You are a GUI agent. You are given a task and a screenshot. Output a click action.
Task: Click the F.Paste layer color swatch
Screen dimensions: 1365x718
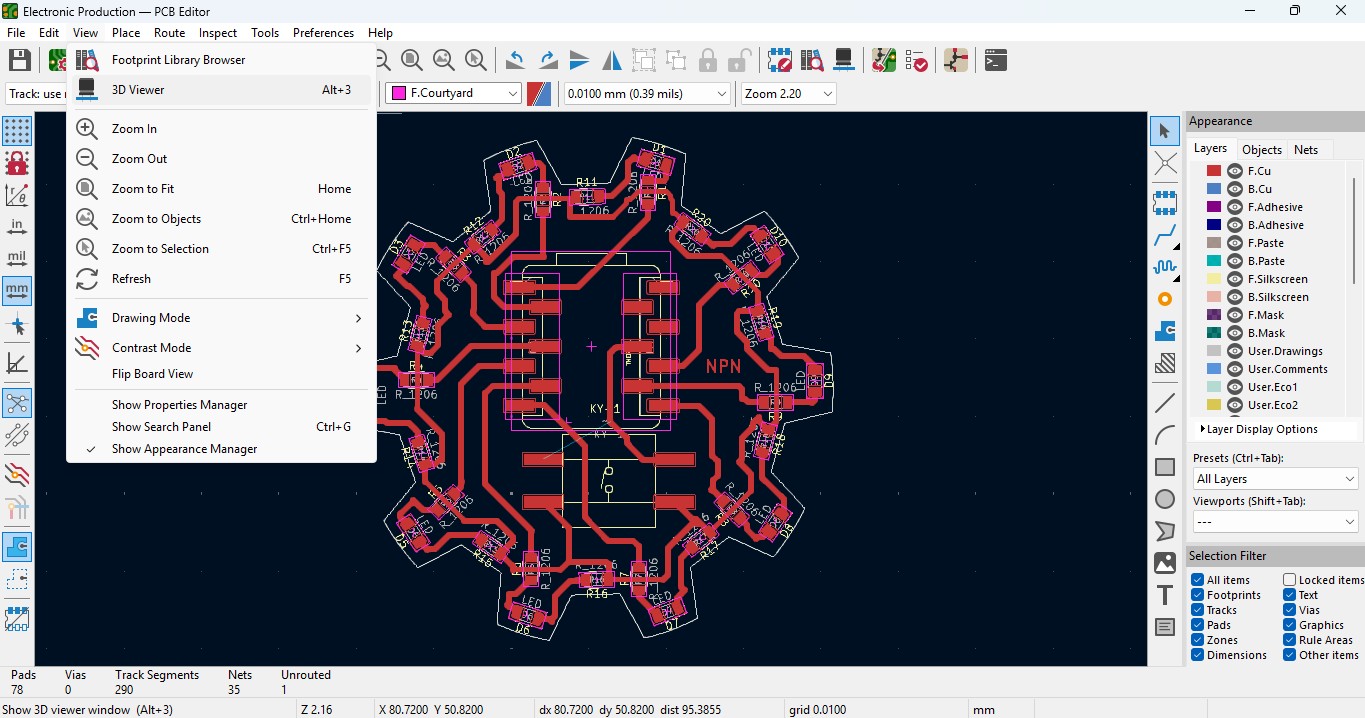tap(1214, 243)
